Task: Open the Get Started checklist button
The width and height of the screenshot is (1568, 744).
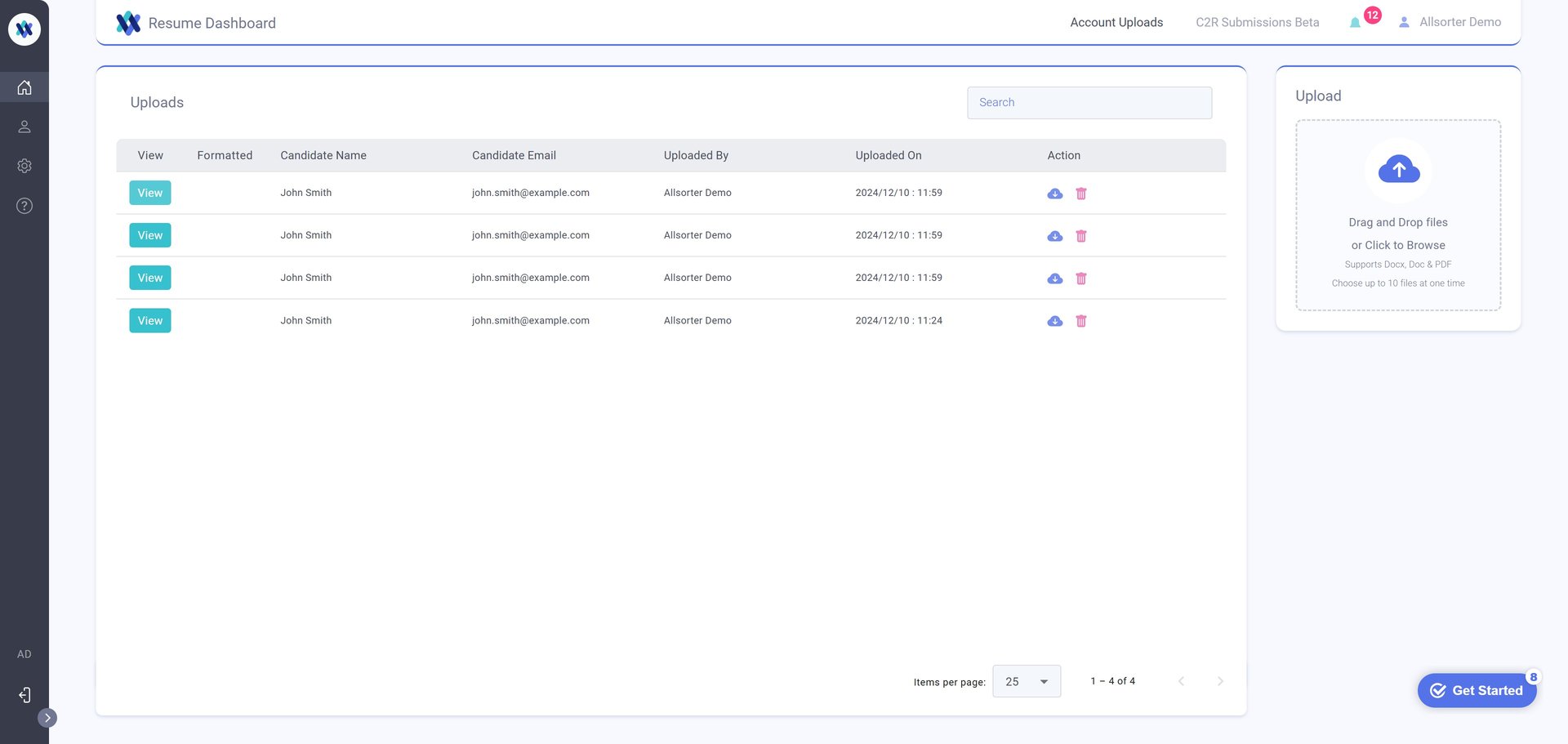Action: pos(1477,690)
